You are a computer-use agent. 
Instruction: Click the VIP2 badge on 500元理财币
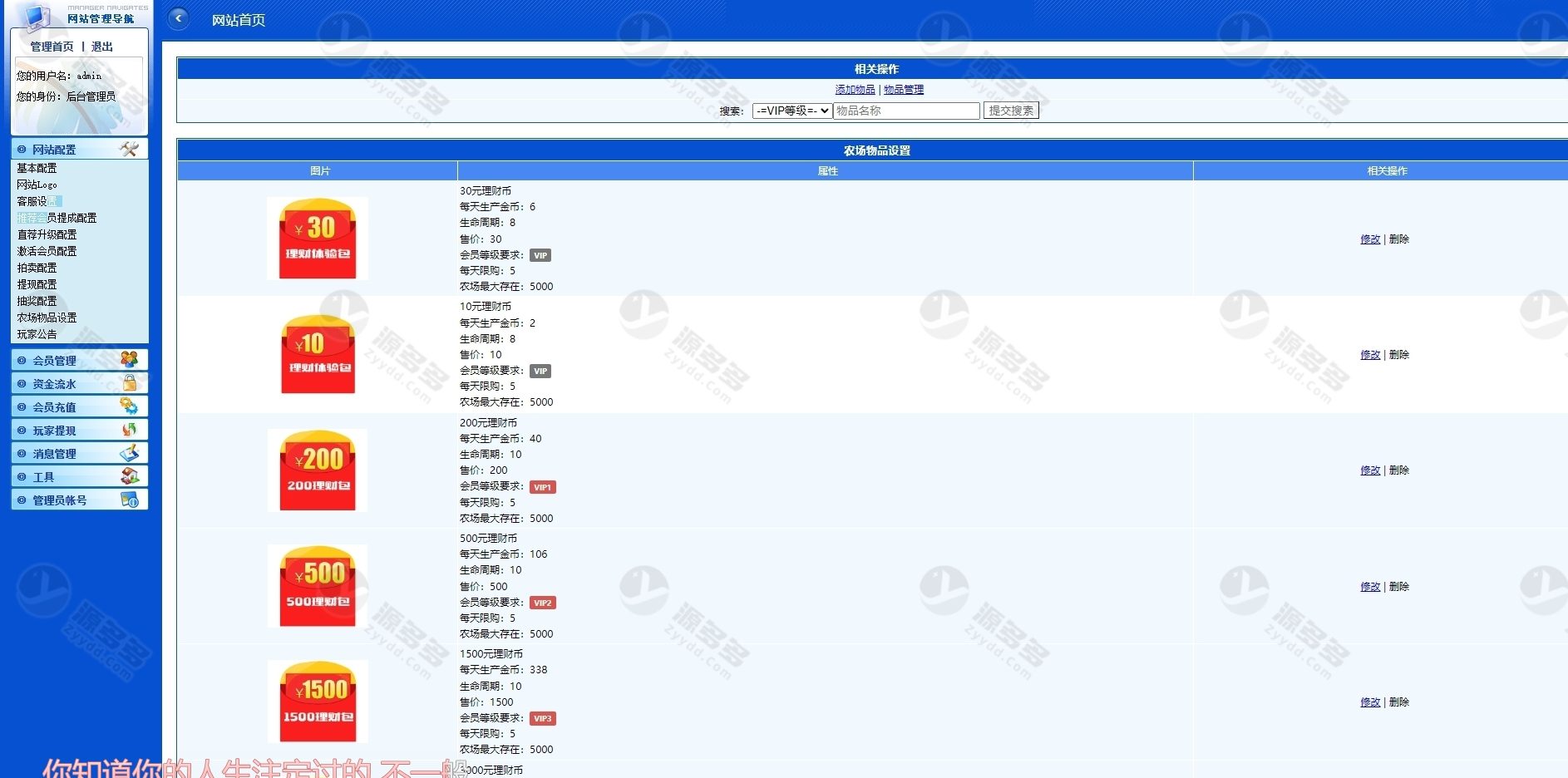point(542,603)
